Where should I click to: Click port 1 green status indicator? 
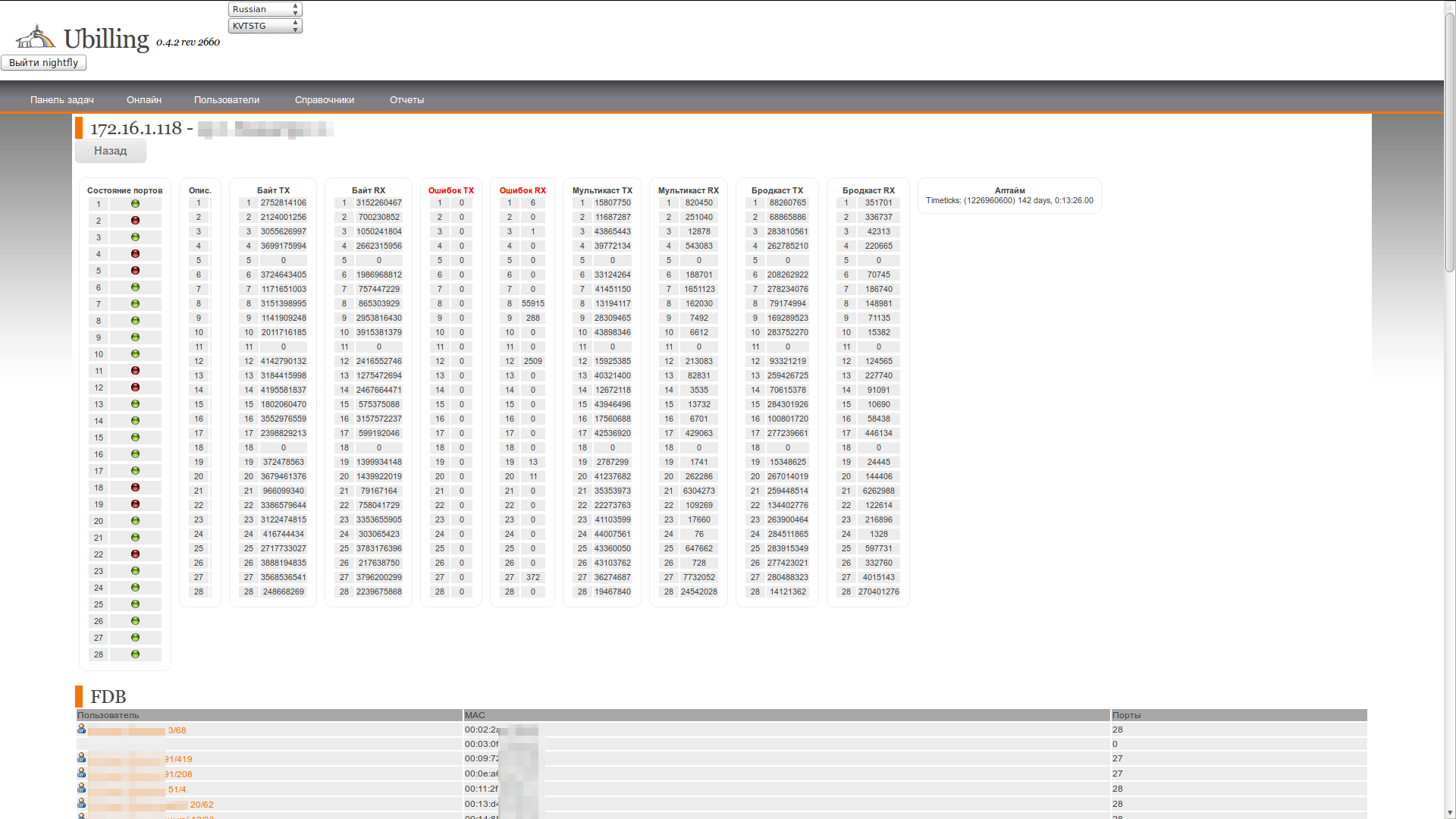tap(135, 204)
